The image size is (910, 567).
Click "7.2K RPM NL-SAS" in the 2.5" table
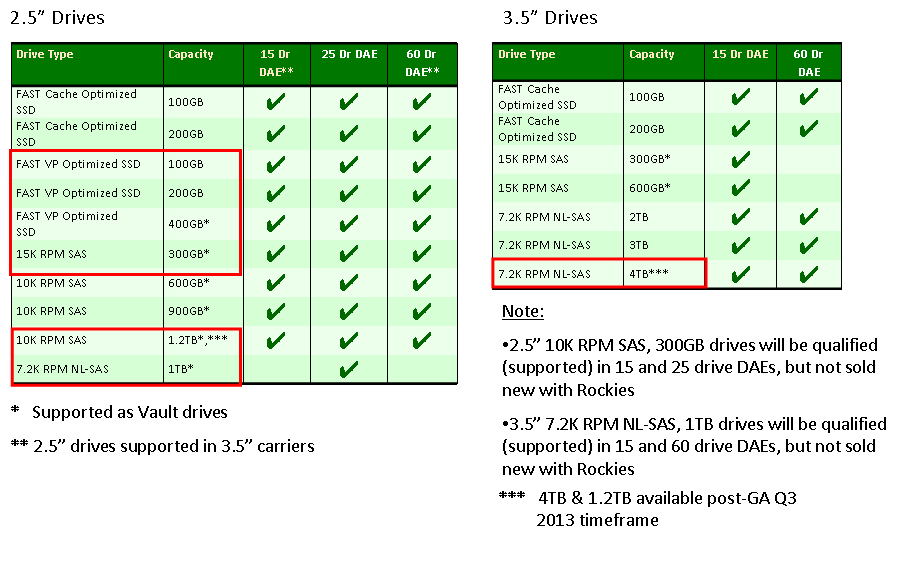pos(62,369)
